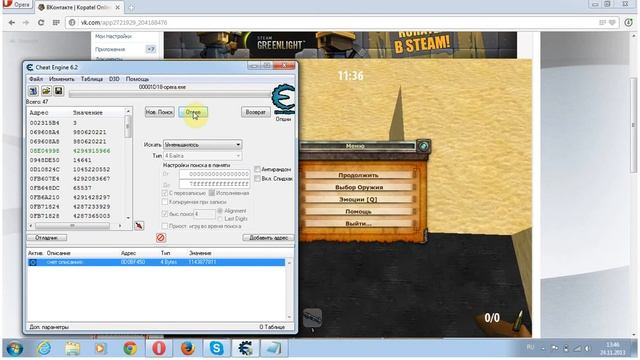The image size is (640, 360).
Task: Click the results list horizontal scrollbar
Action: click(76, 226)
